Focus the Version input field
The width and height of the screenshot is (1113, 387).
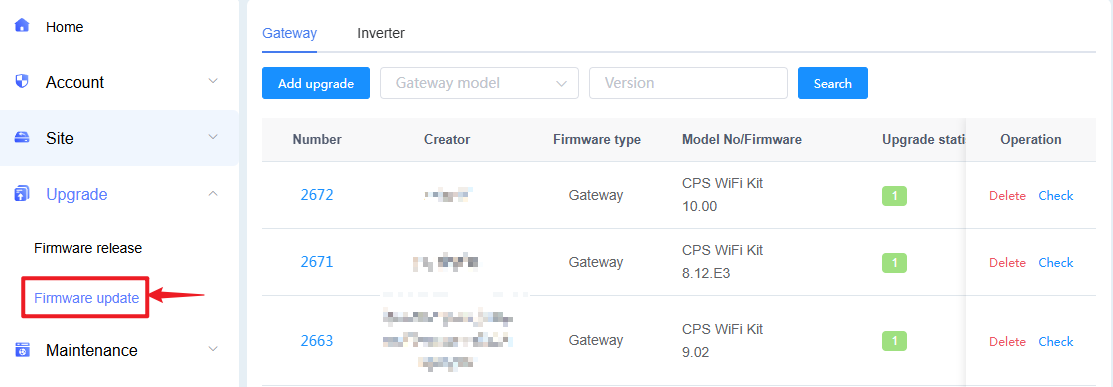click(689, 83)
